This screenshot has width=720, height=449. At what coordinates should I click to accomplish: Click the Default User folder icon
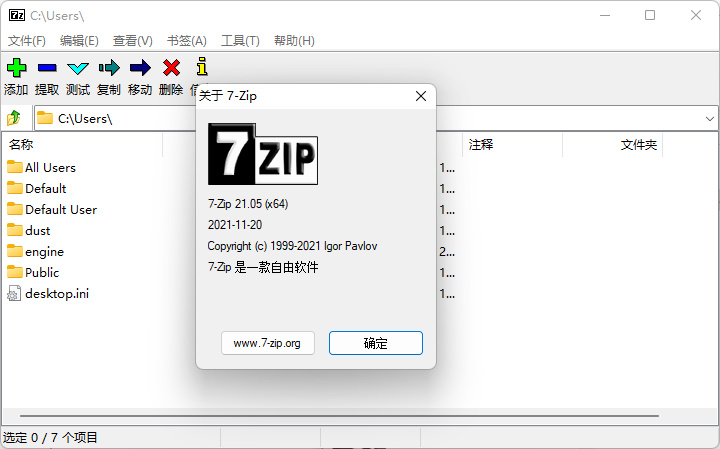point(15,209)
